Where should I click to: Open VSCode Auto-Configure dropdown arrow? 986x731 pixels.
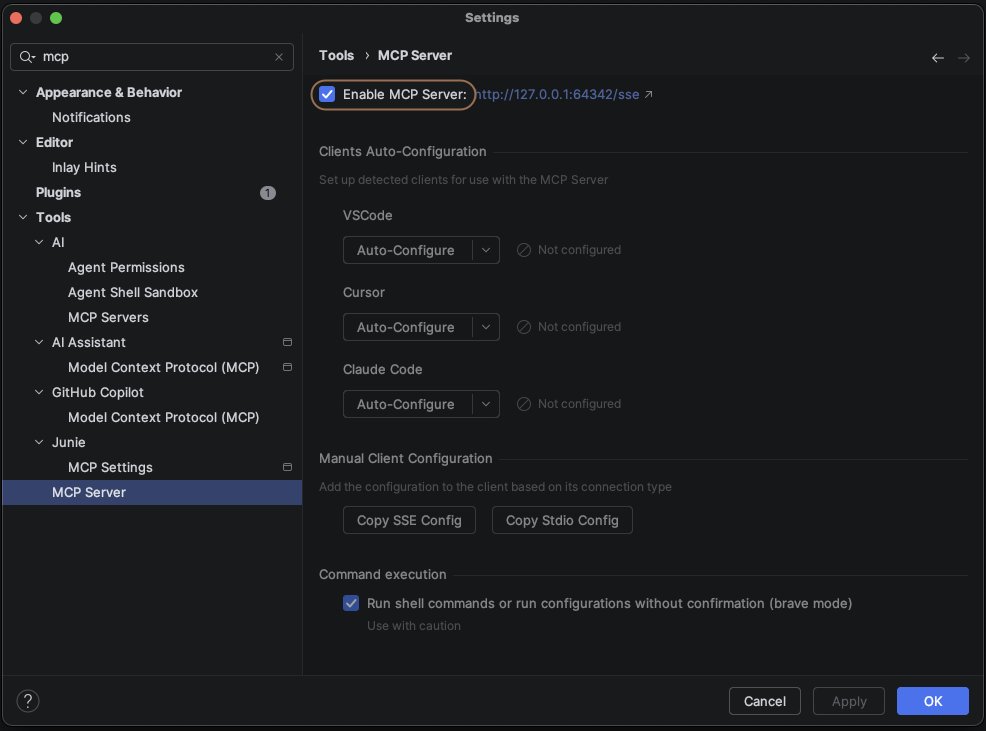click(486, 250)
